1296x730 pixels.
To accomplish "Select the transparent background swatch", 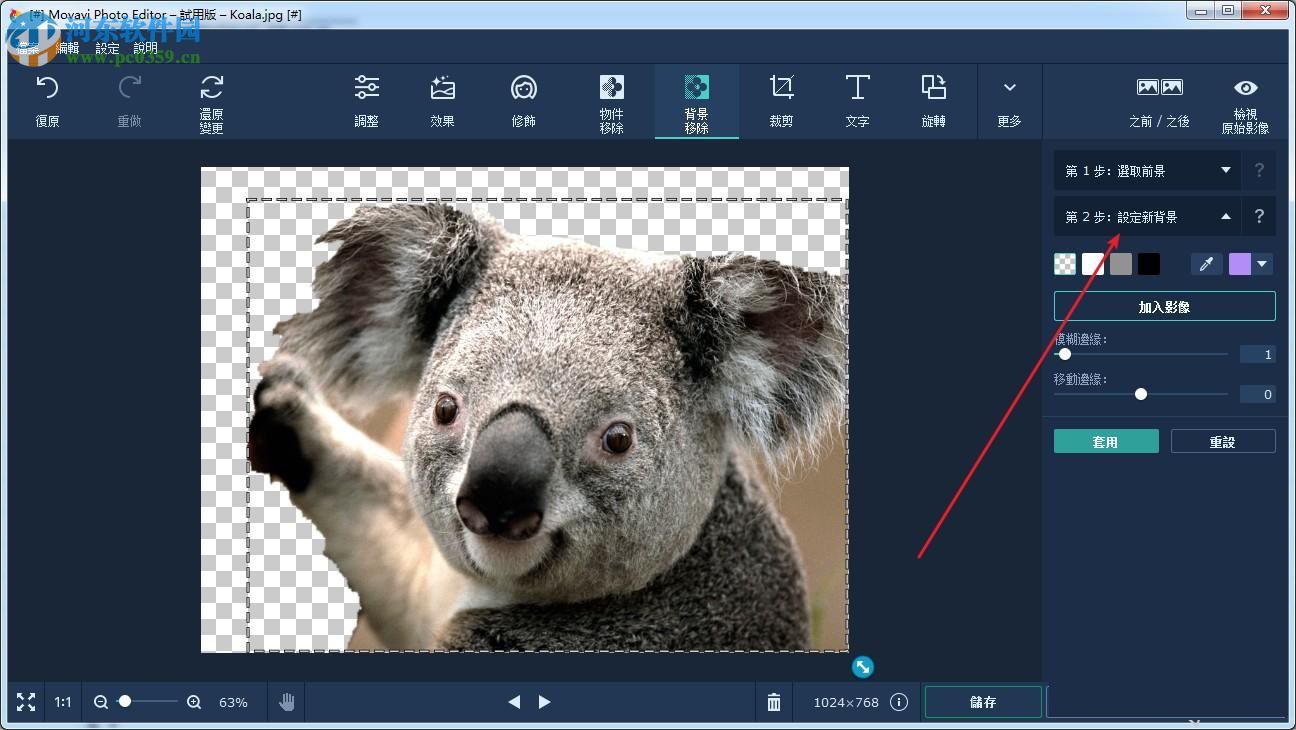I will click(x=1064, y=263).
